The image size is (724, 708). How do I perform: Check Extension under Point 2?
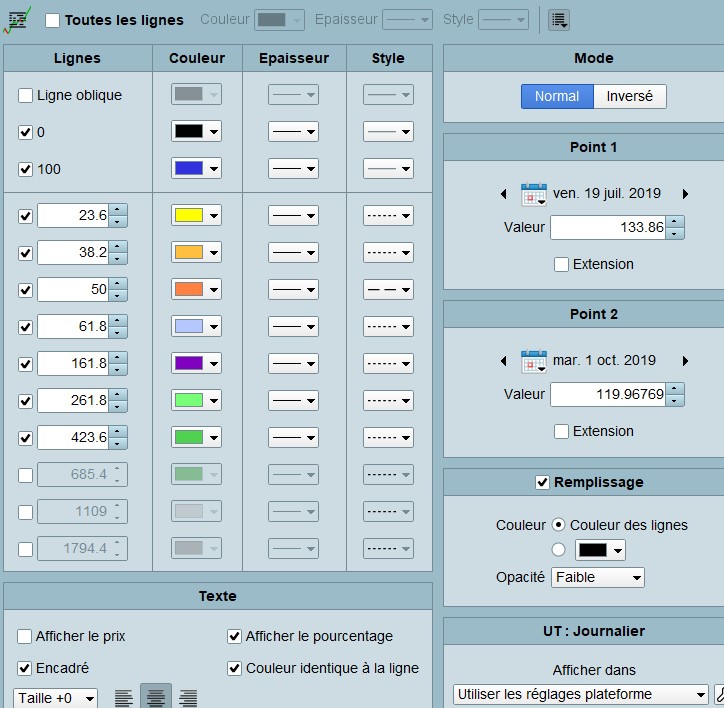561,431
